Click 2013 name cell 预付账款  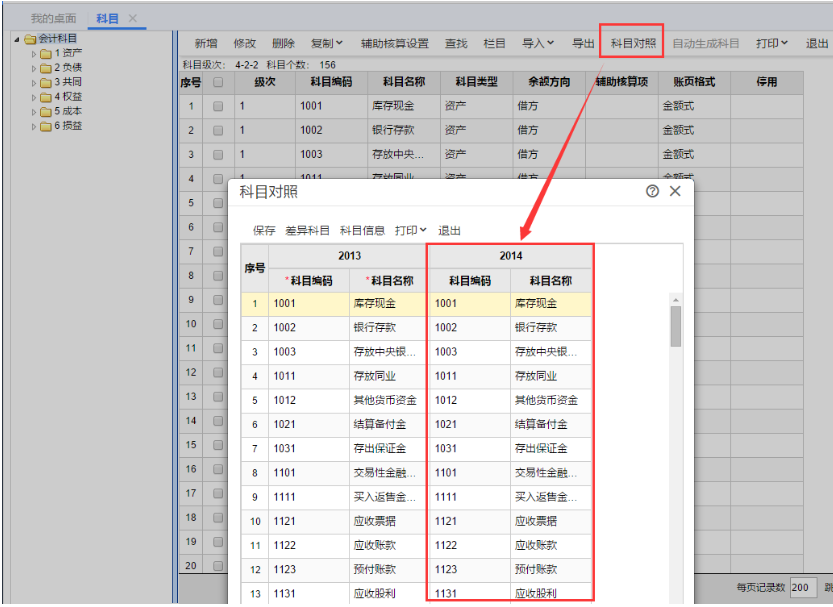click(388, 569)
